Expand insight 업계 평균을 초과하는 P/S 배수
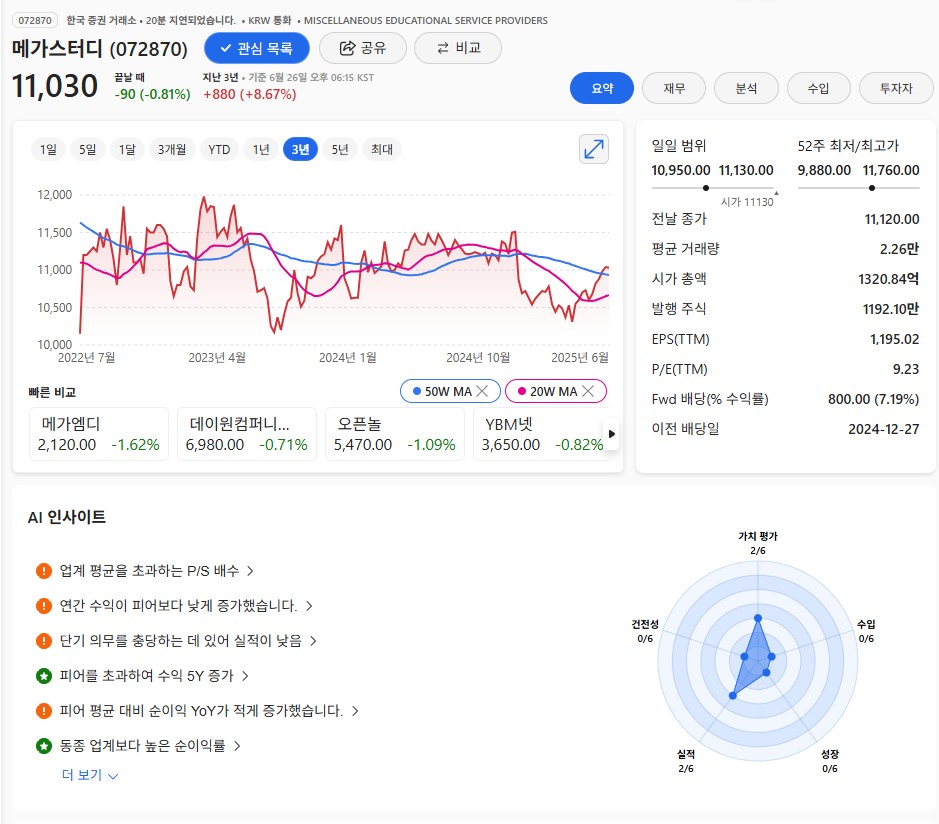 (156, 571)
